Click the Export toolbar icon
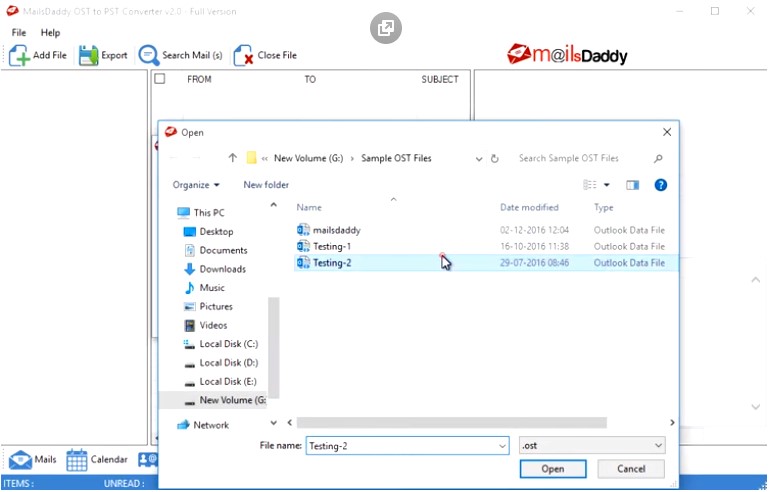 [x=88, y=55]
